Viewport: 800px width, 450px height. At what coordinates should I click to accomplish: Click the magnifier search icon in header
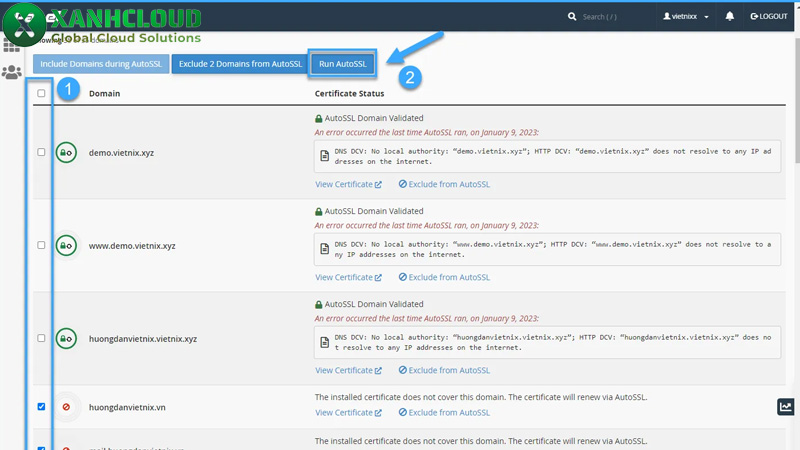coord(572,17)
